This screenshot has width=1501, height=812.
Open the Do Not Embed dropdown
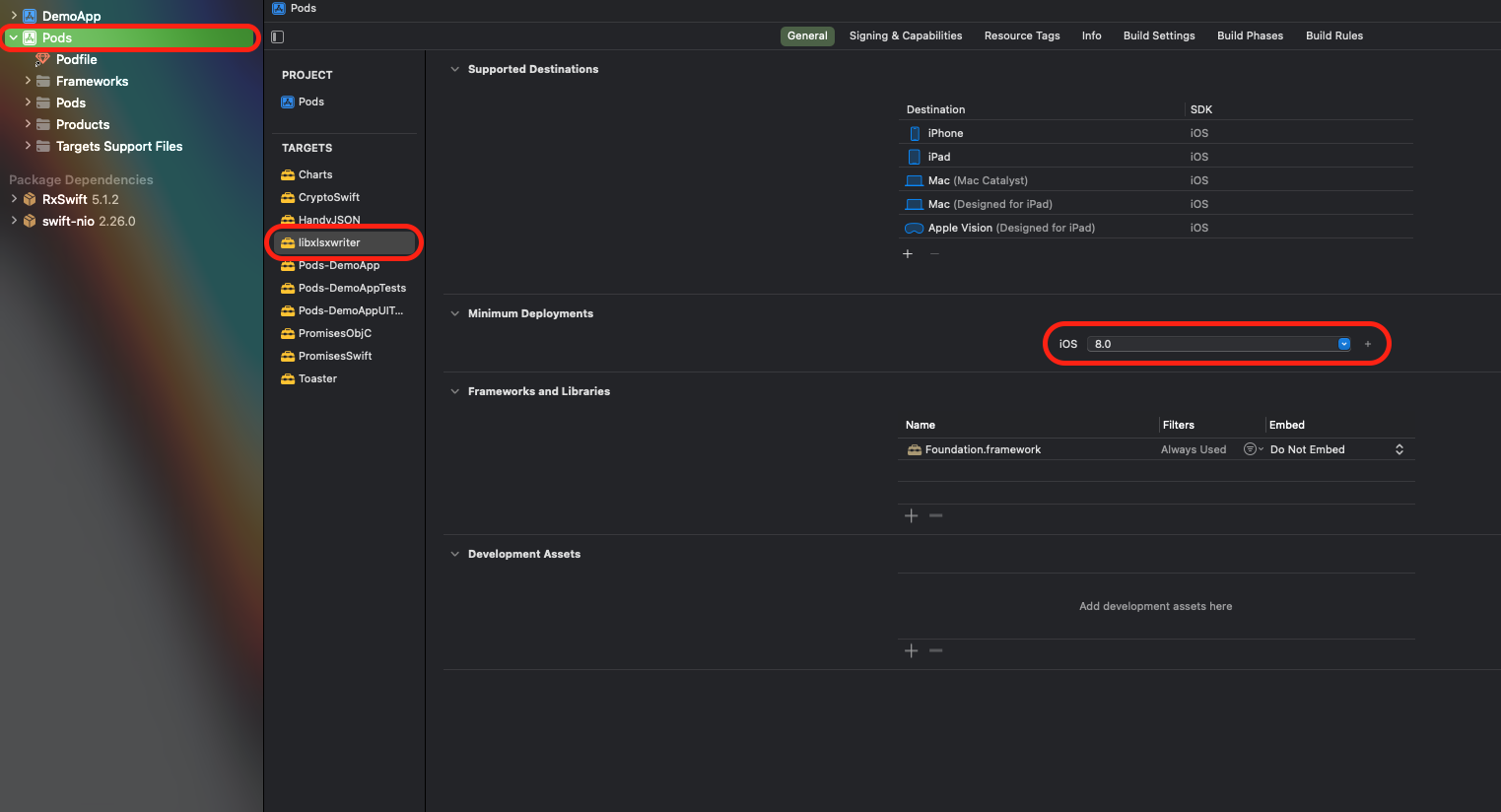coord(1337,449)
